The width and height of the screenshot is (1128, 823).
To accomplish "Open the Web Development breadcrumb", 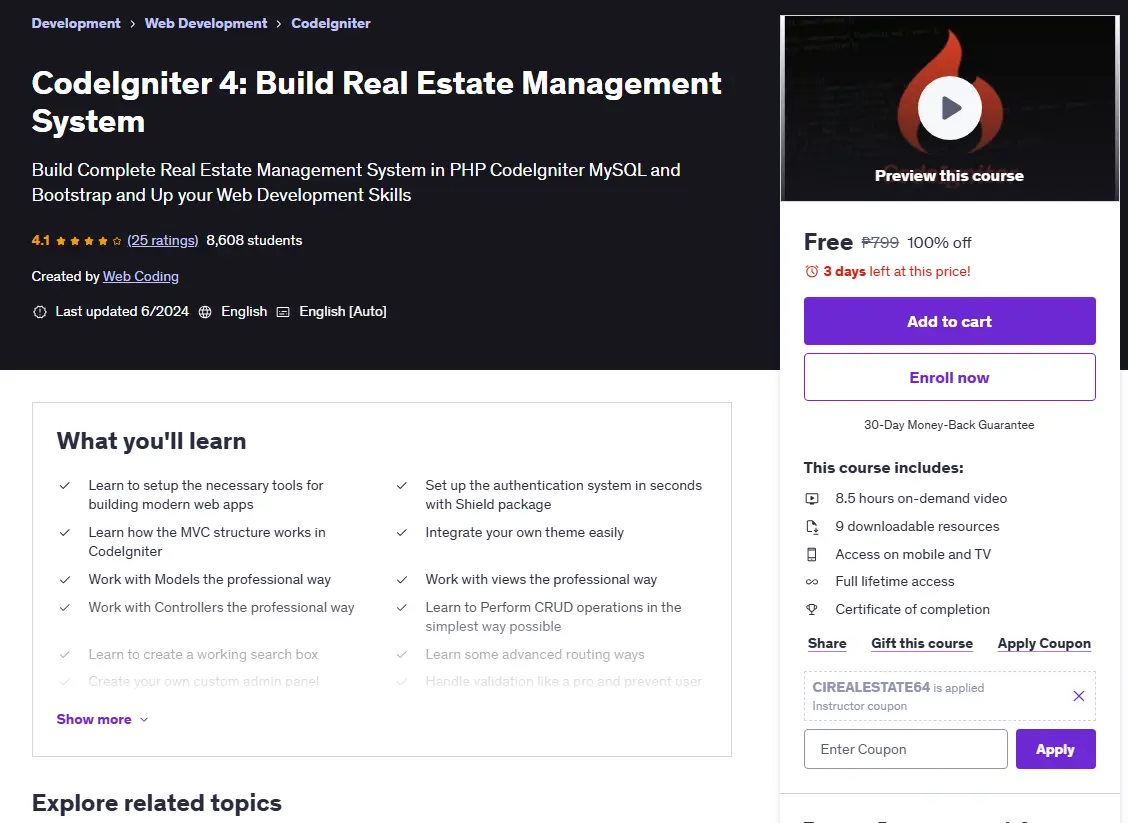I will 206,23.
